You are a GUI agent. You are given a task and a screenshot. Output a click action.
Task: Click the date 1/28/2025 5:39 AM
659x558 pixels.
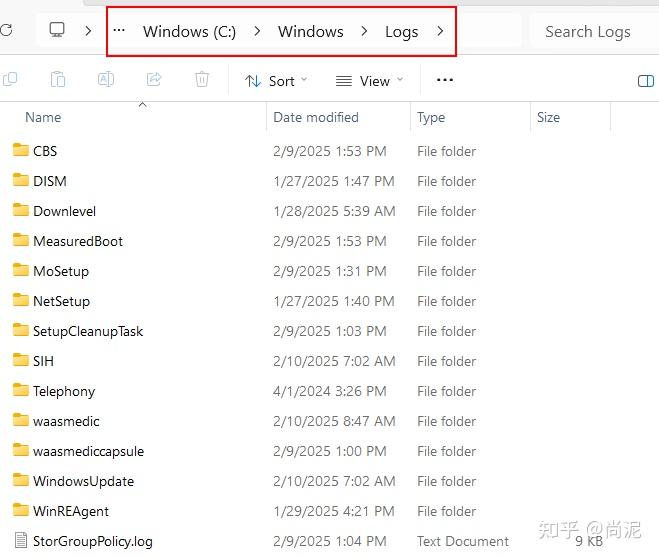point(334,211)
